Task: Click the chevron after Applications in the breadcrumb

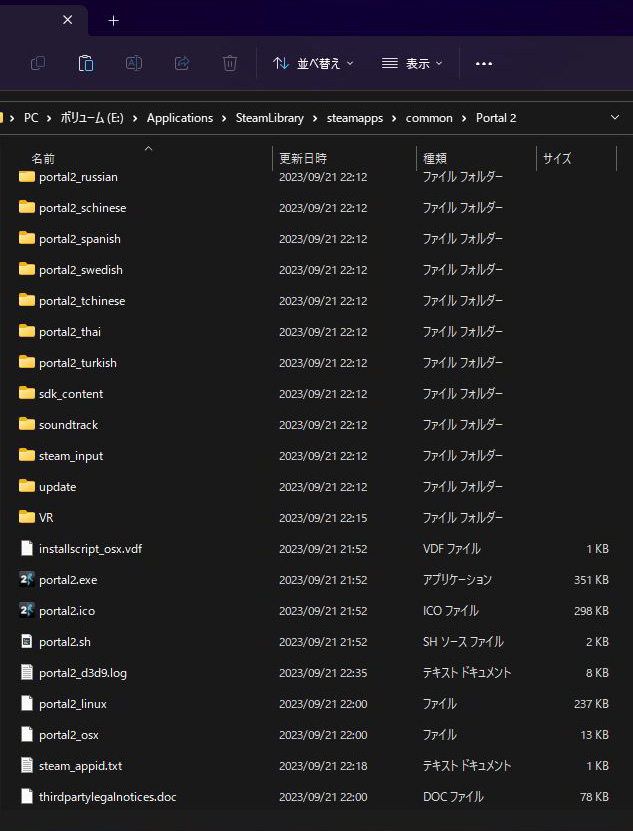Action: point(224,118)
